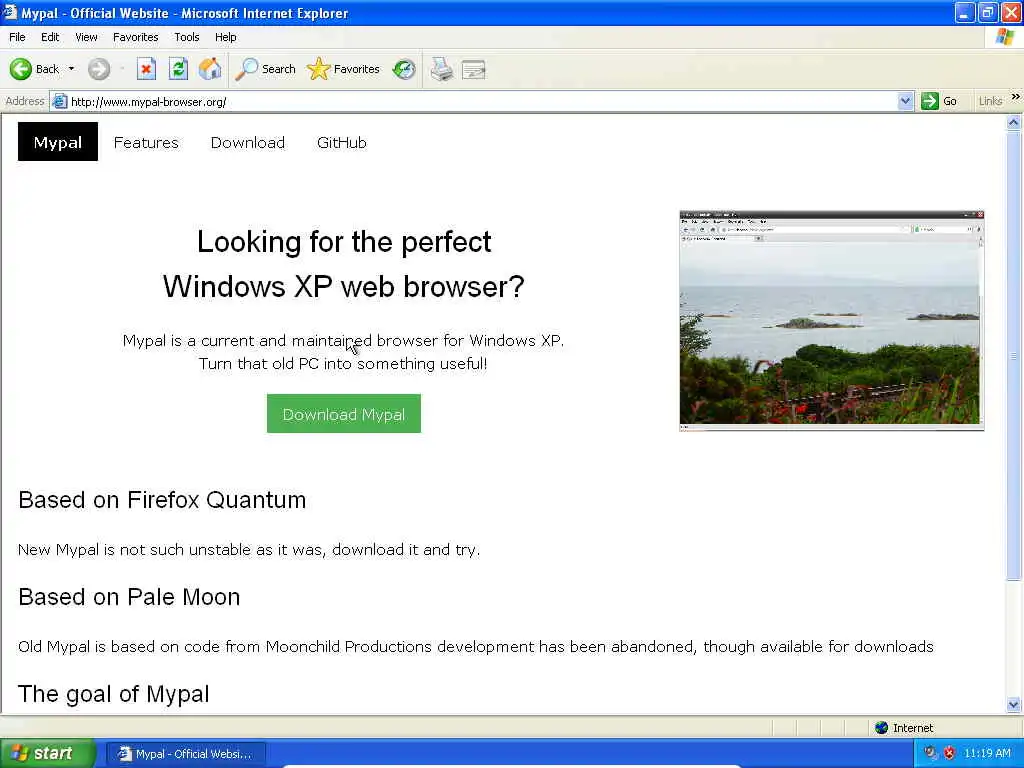This screenshot has height=768, width=1024.
Task: Expand the address bar URL dropdown
Action: tap(905, 101)
